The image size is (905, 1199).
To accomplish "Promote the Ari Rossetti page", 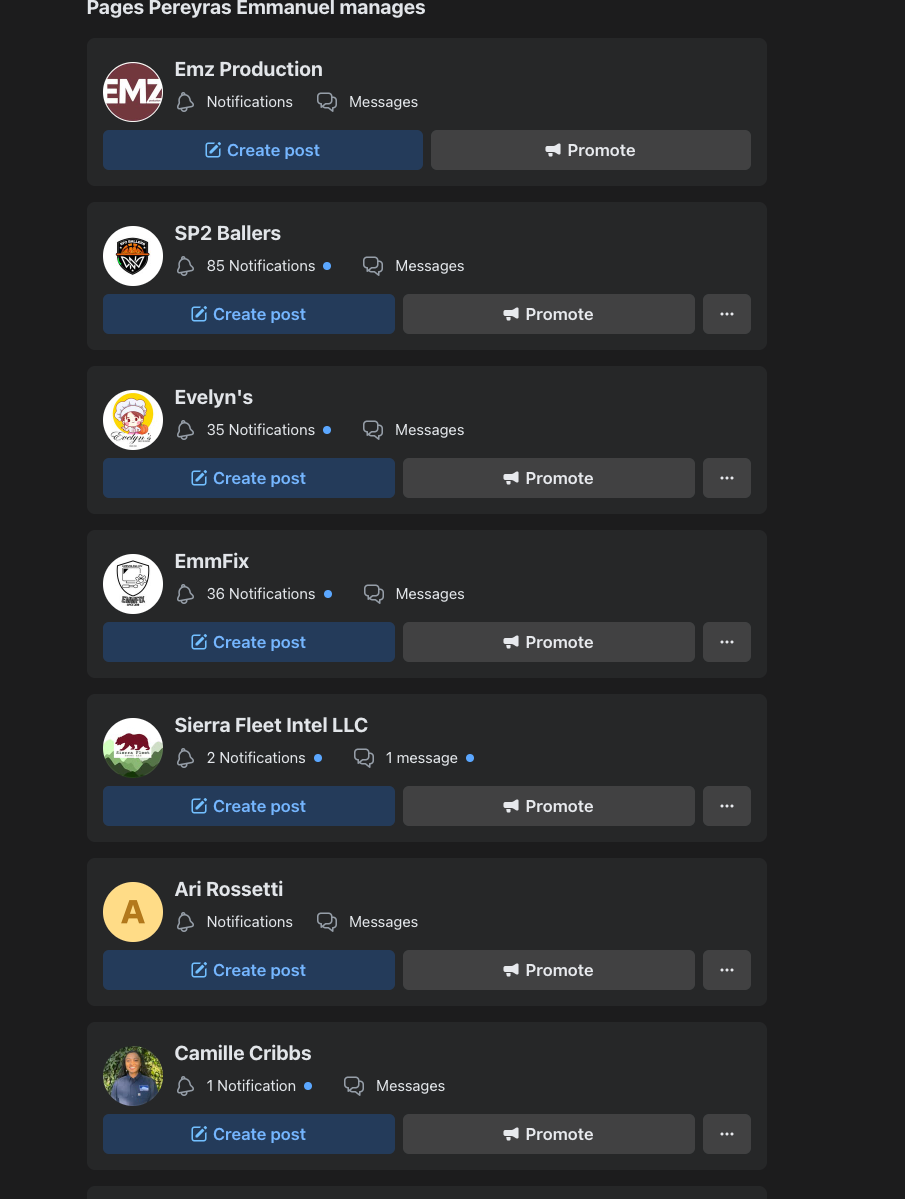I will pyautogui.click(x=549, y=970).
